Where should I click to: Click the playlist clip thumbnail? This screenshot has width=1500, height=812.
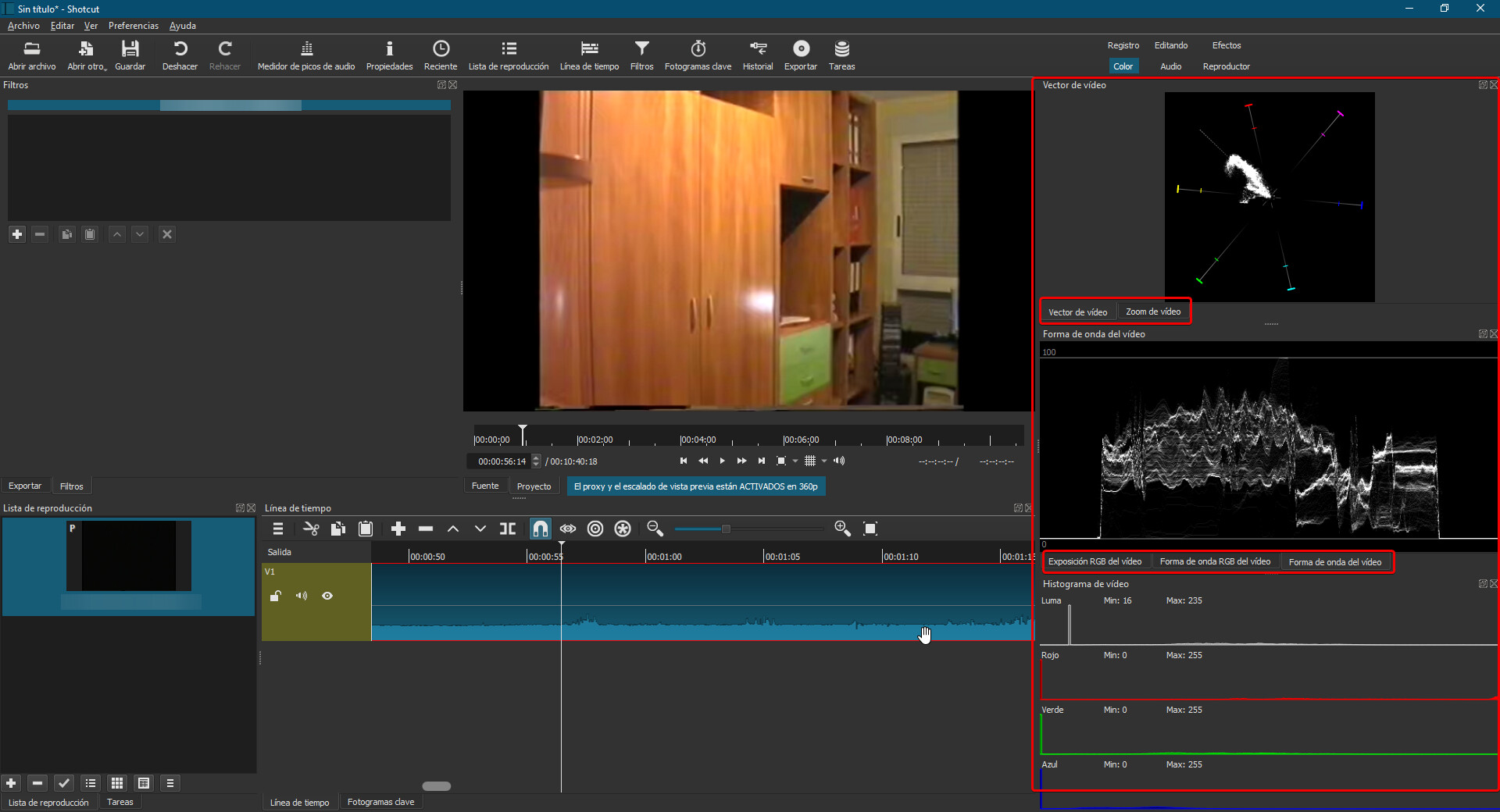128,556
